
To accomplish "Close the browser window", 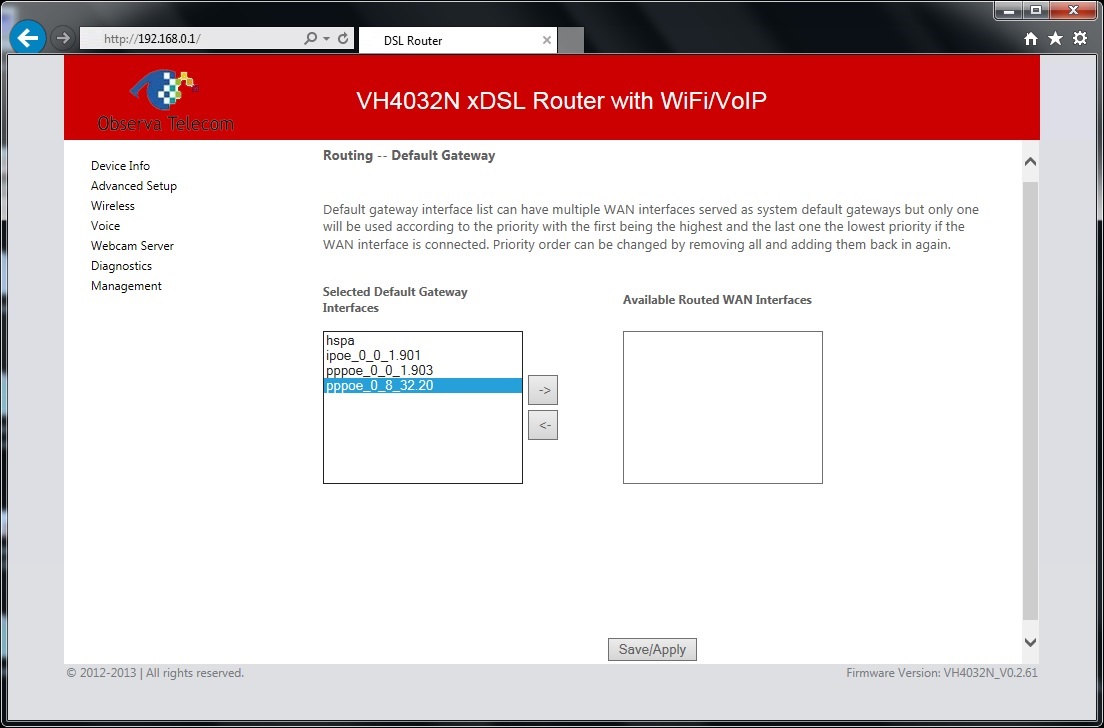I will point(1073,10).
